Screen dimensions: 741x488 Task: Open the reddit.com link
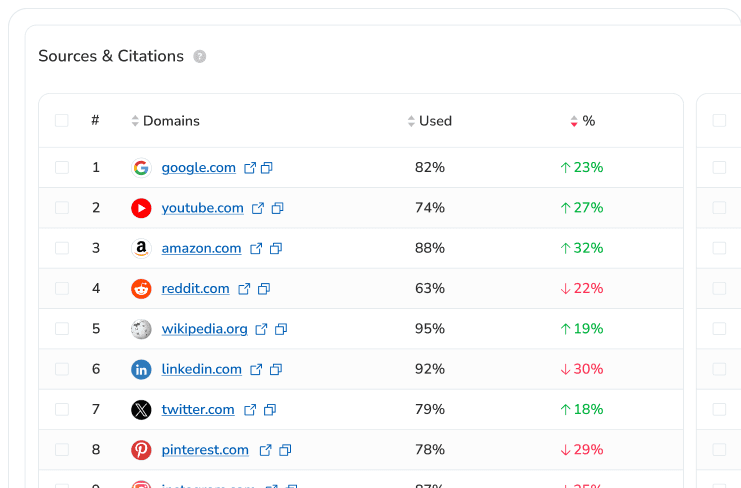pos(196,289)
